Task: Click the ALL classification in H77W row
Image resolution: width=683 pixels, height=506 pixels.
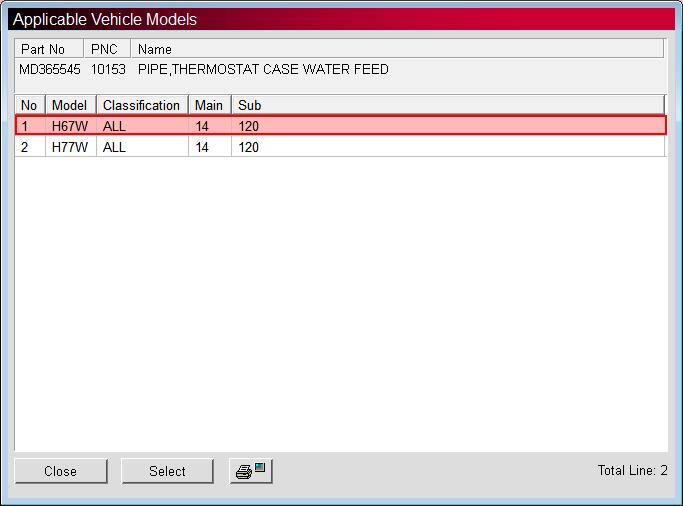Action: pos(114,147)
